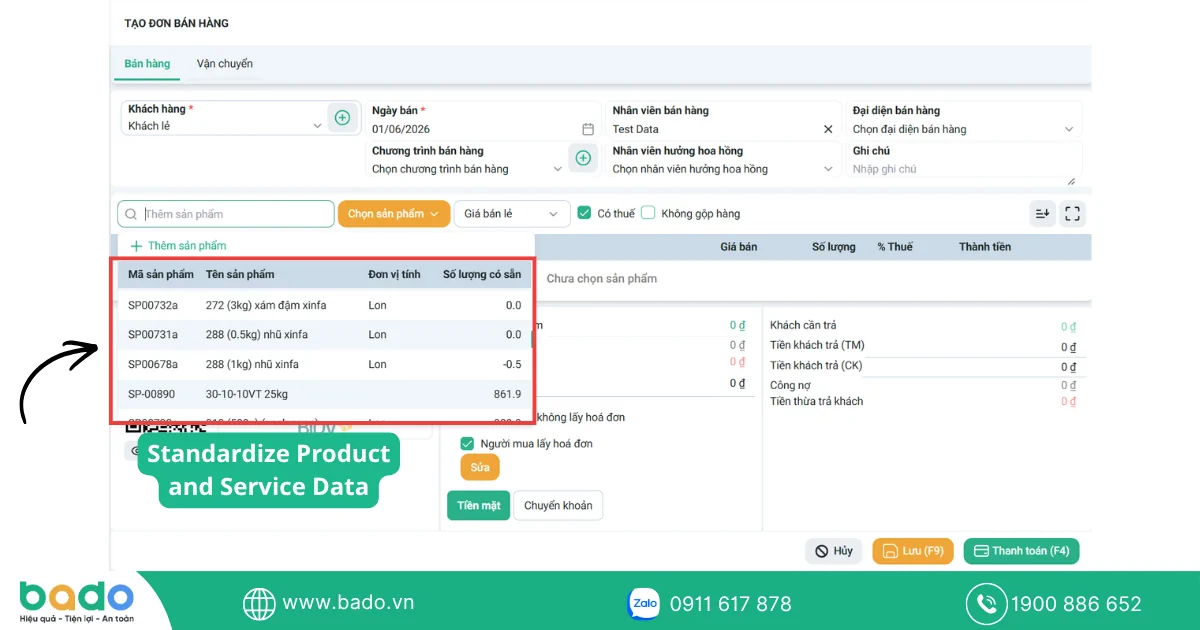The image size is (1200, 630).
Task: Uncheck Người mua lấy hoá đơn
Action: click(x=467, y=443)
